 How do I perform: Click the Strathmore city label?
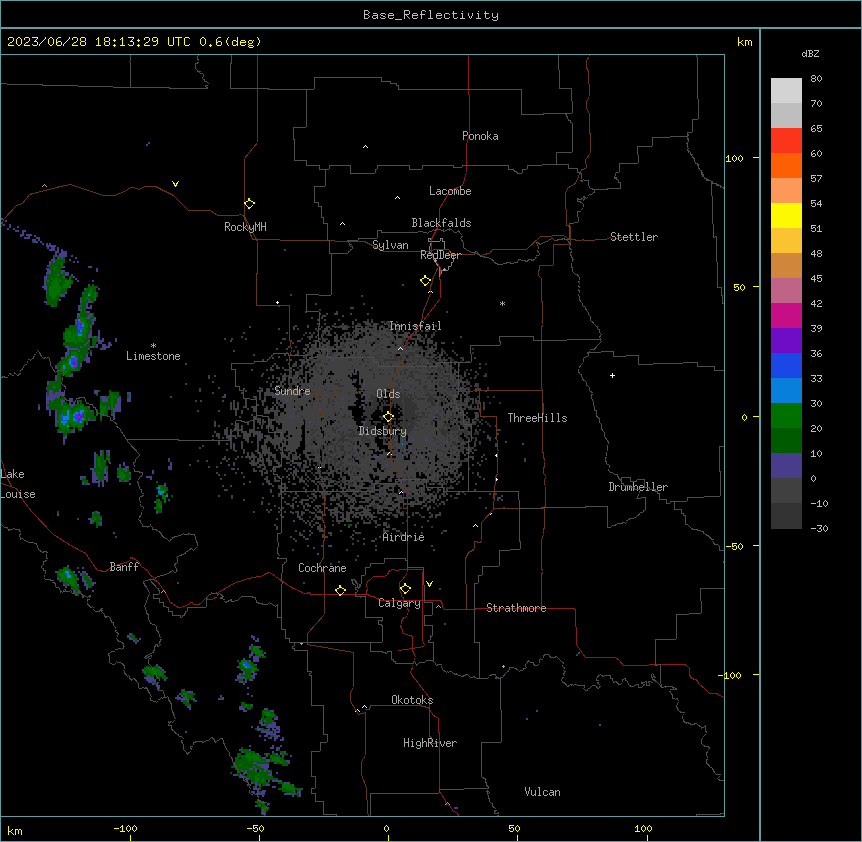[x=516, y=608]
